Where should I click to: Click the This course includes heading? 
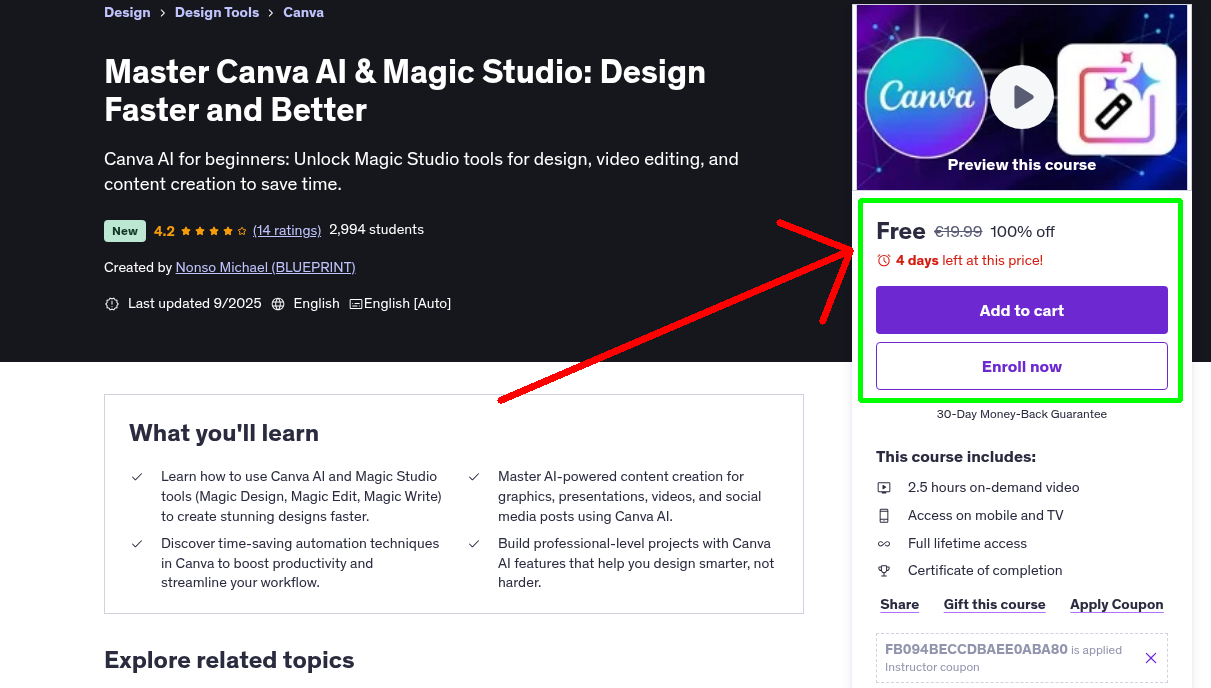pos(956,457)
